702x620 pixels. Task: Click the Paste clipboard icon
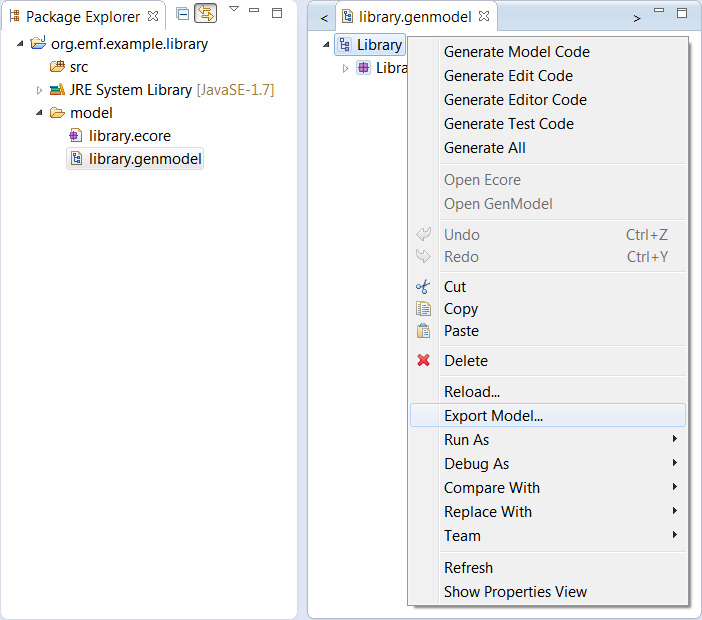pos(424,331)
